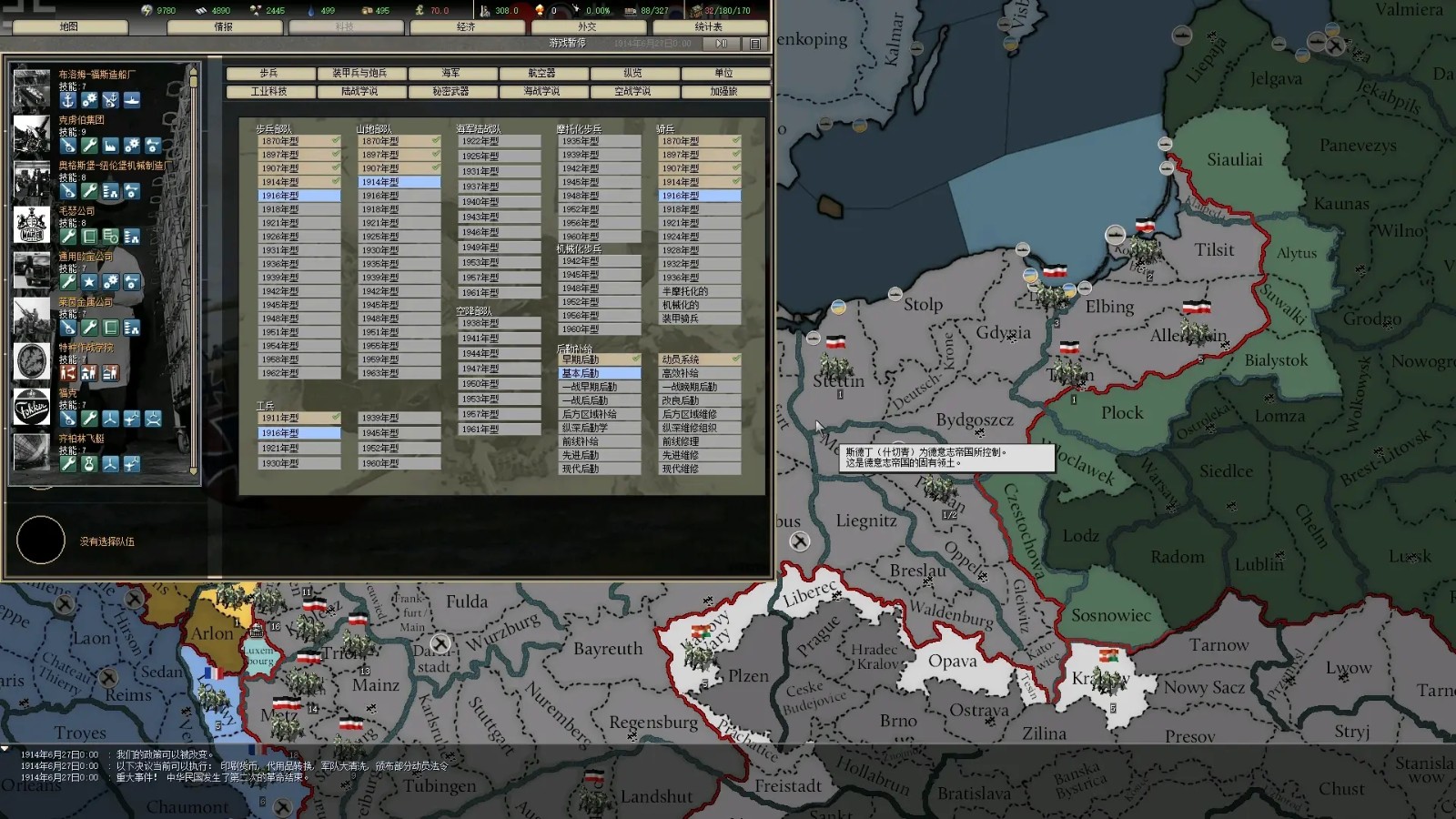
Task: Click the pause/play game speed button
Action: [722, 44]
